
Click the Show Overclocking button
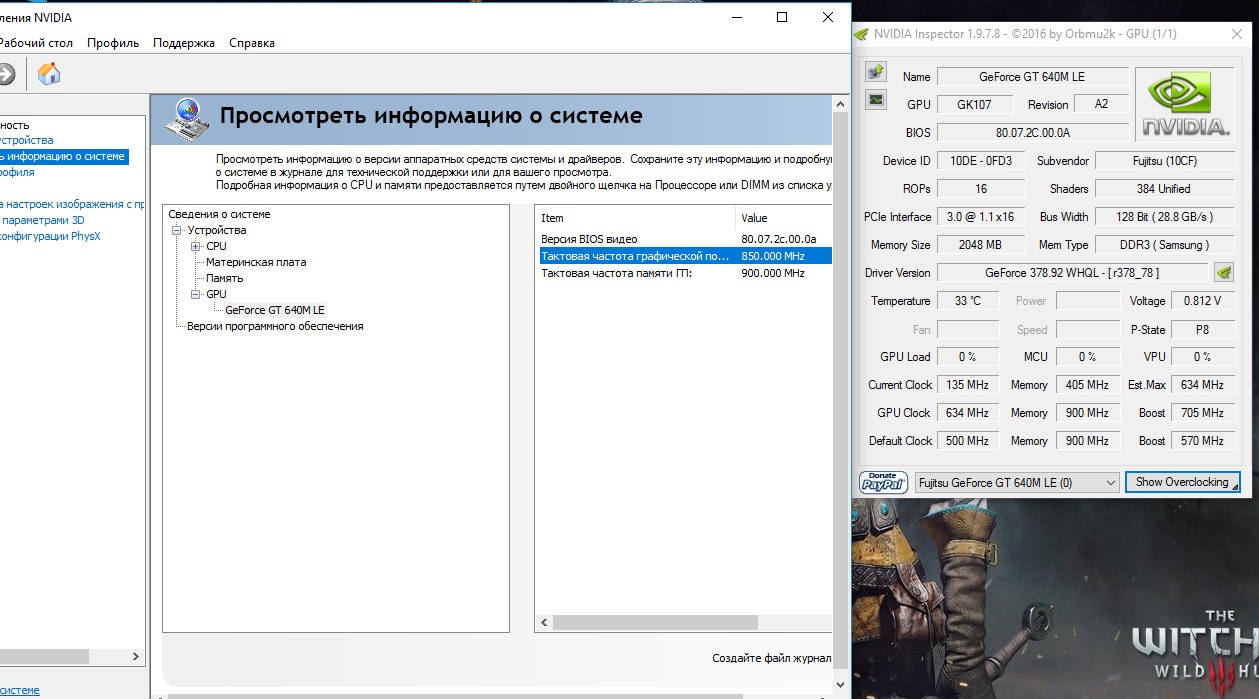tap(1182, 482)
